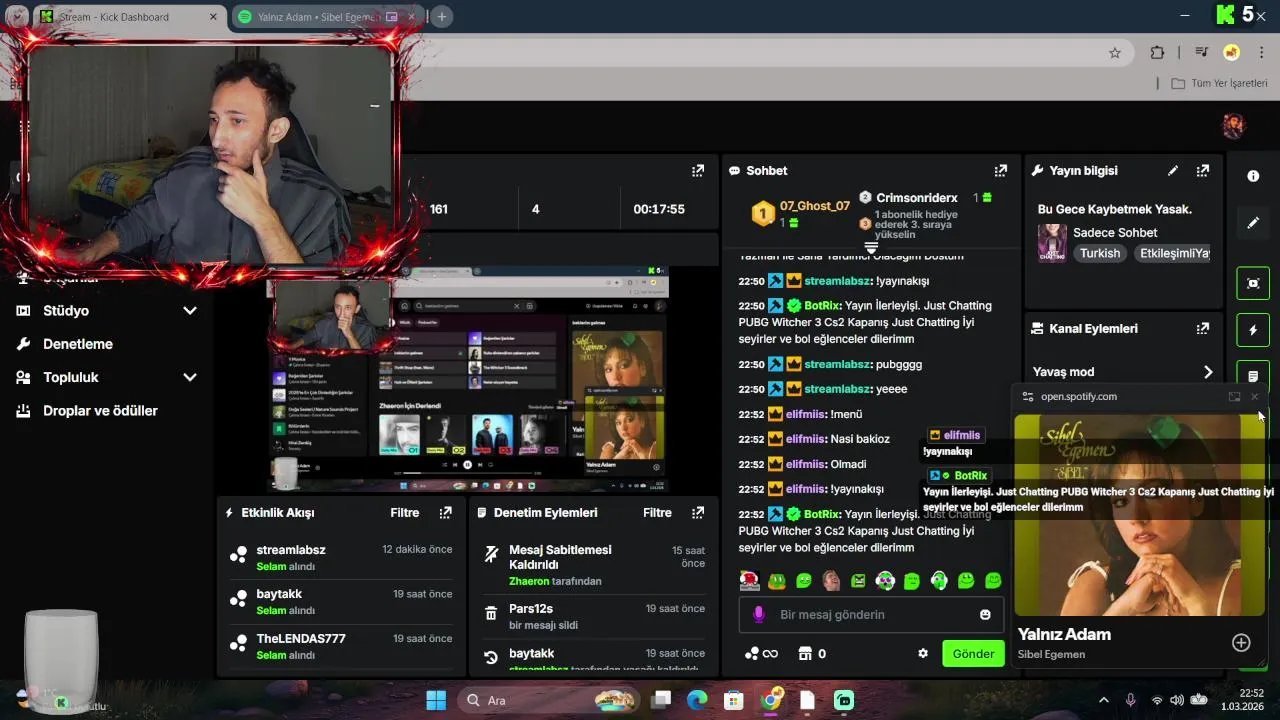This screenshot has height=720, width=1280.
Task: Click the stream preview icon in right sidebar
Action: 1253,283
